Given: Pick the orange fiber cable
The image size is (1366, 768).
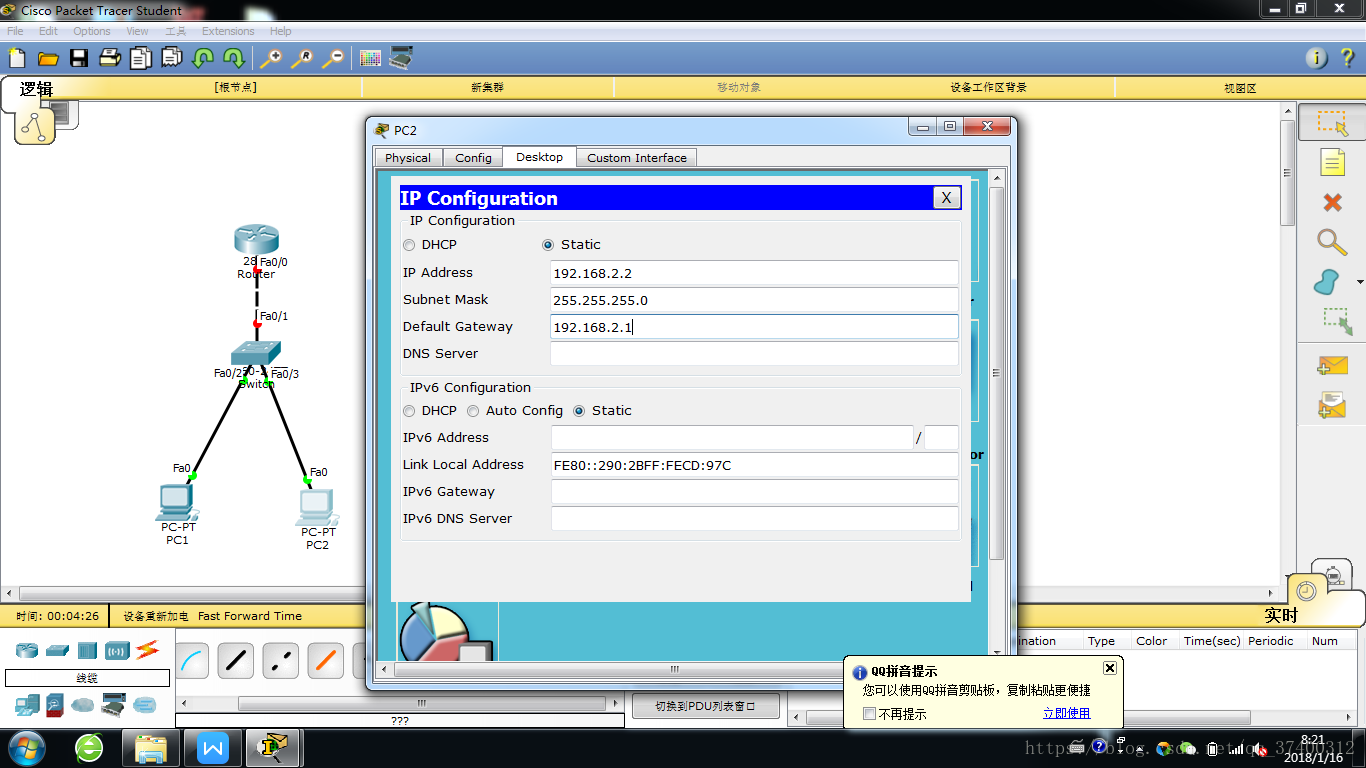Looking at the screenshot, I should coord(325,661).
